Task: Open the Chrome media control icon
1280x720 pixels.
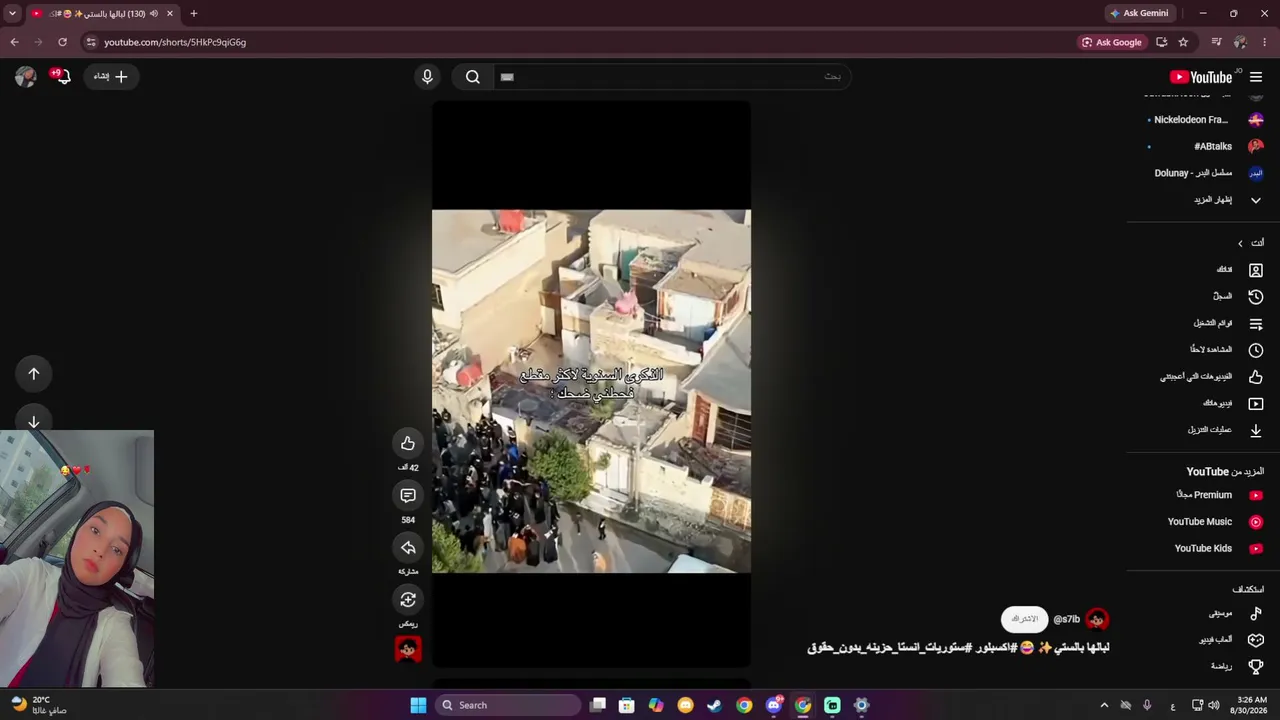Action: [1216, 42]
